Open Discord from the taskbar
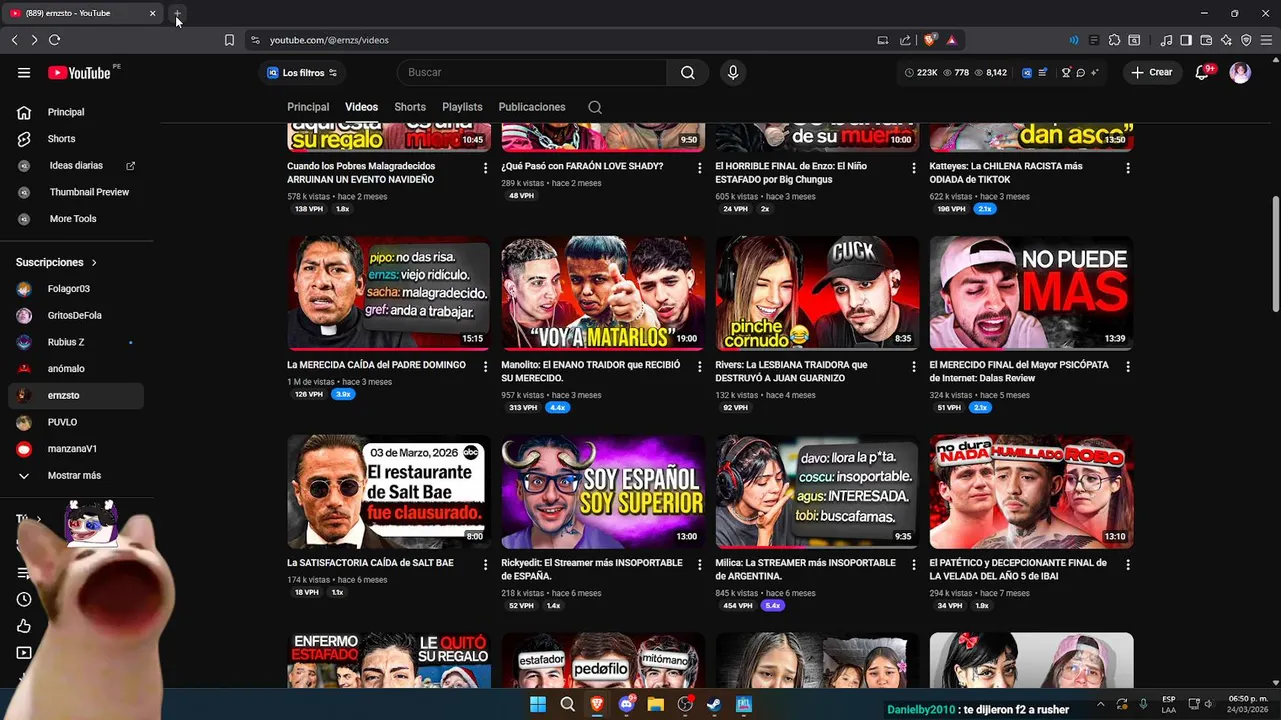The width and height of the screenshot is (1281, 720). (626, 704)
